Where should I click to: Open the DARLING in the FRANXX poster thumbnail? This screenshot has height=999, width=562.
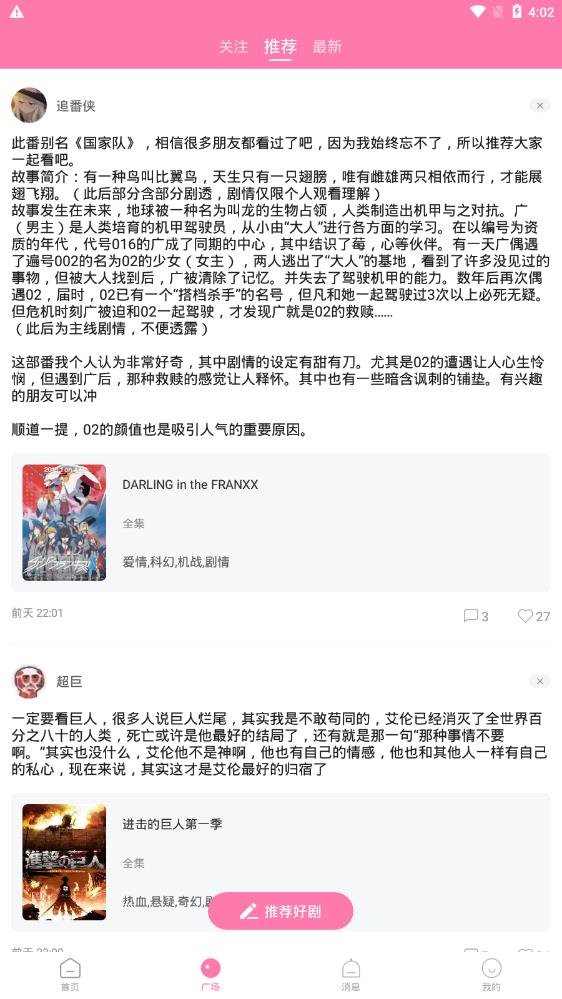(64, 522)
